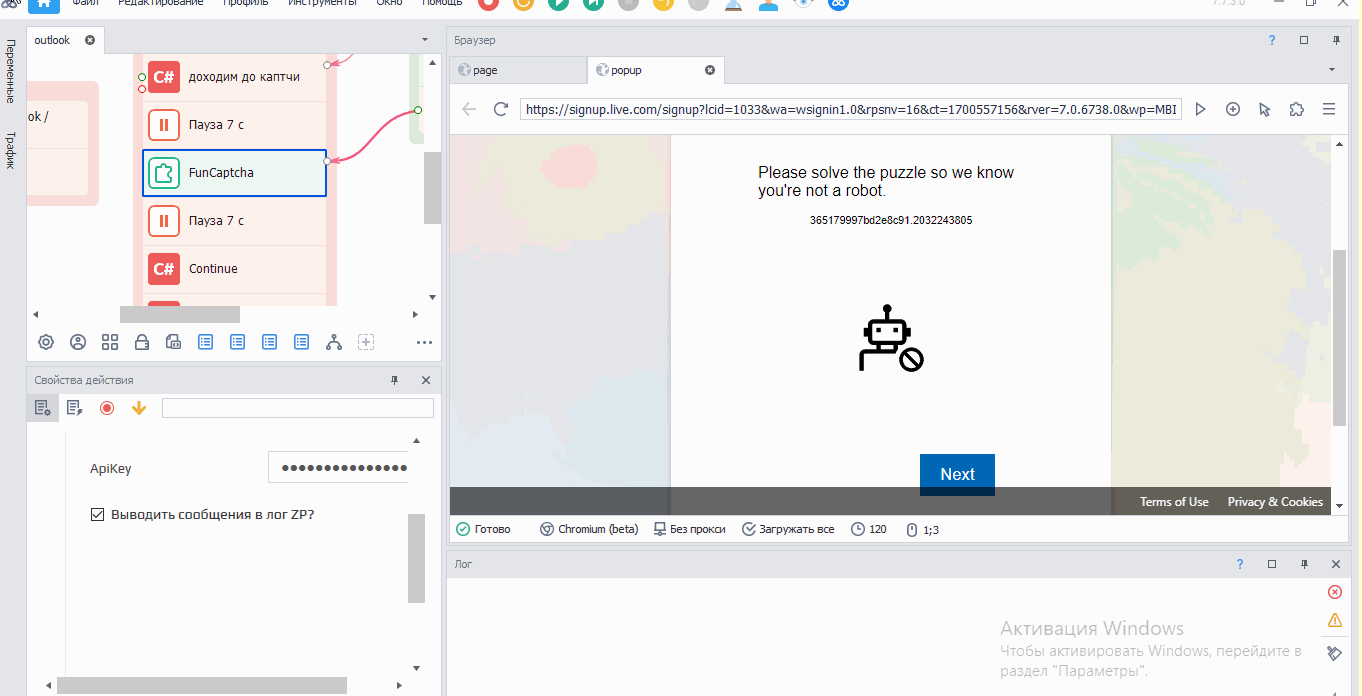The width and height of the screenshot is (1362, 696).
Task: Click the branch tree icon in project toolbar
Action: pyautogui.click(x=334, y=342)
